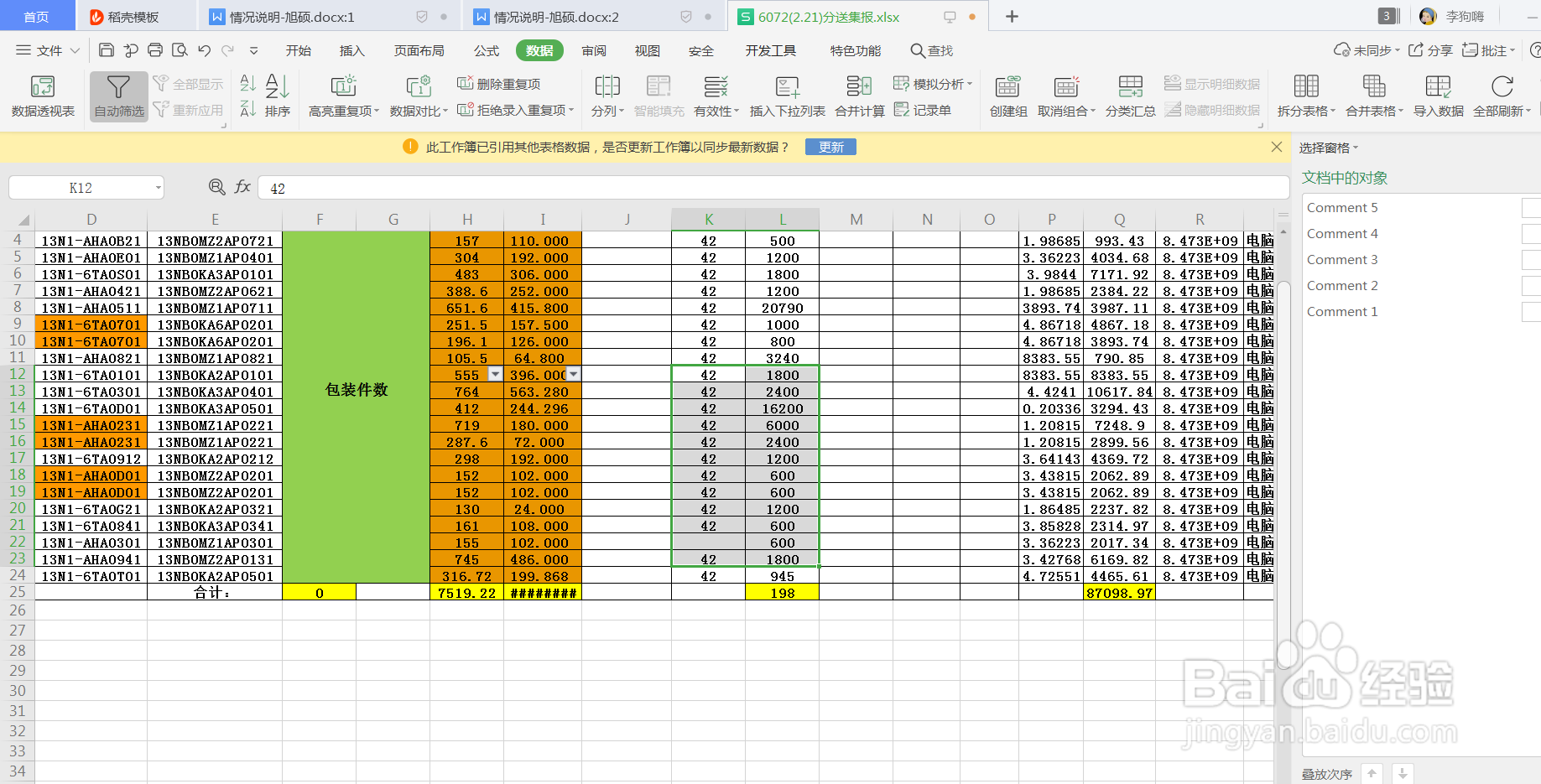This screenshot has width=1541, height=784.
Task: Select column K header
Action: 708,219
